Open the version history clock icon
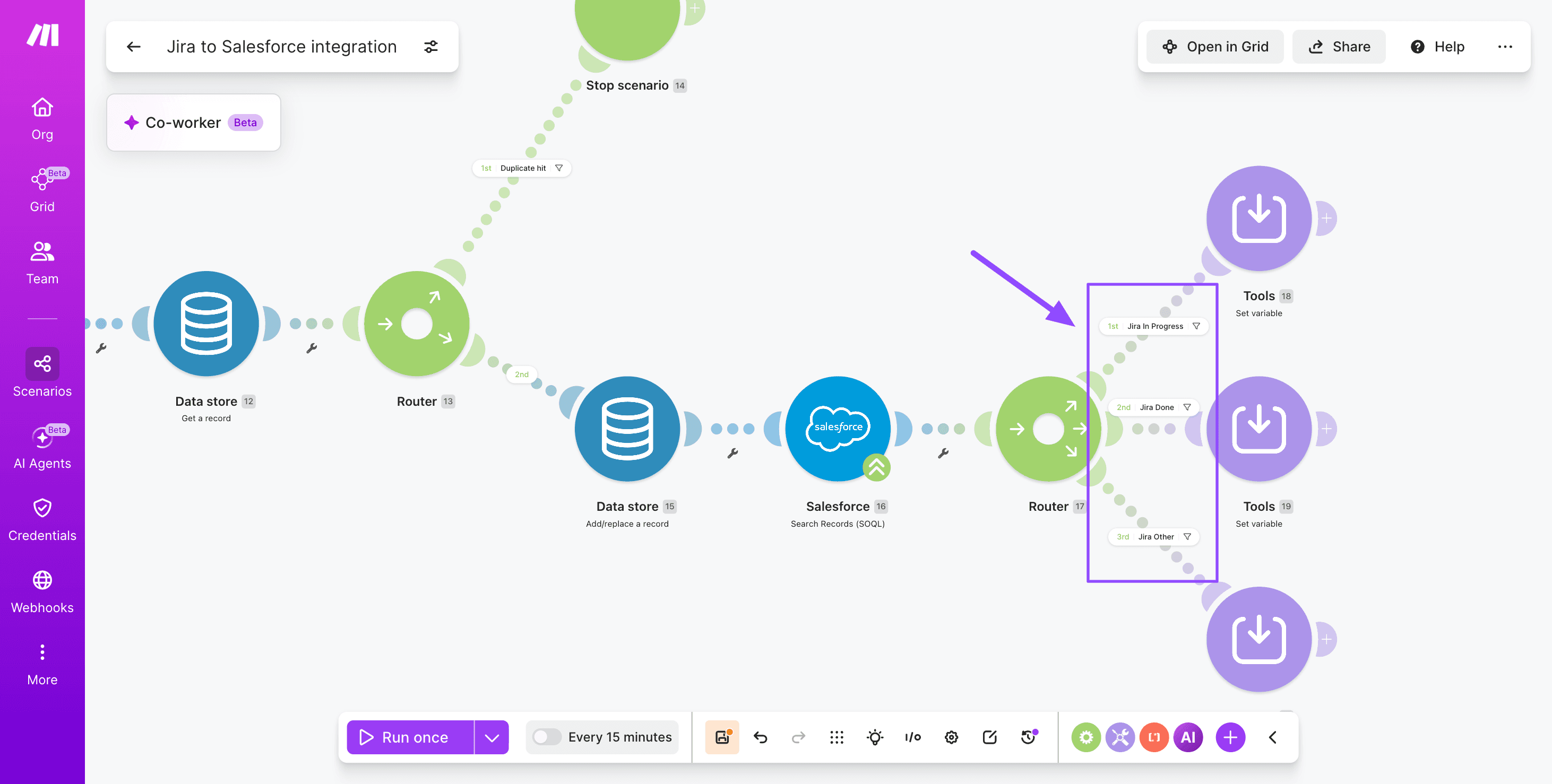1552x784 pixels. 1029,737
